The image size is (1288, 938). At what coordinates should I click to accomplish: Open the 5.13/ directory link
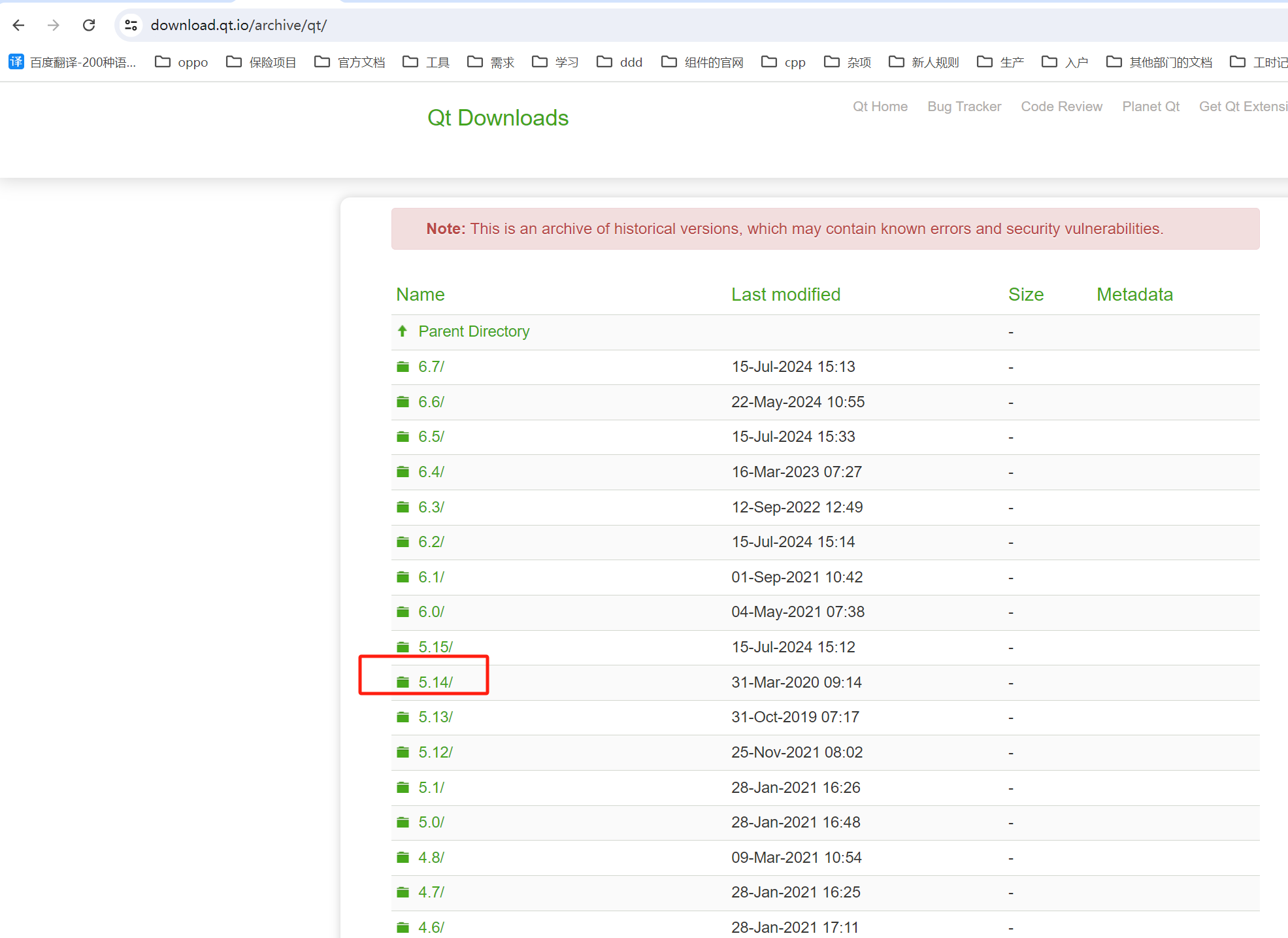pos(436,717)
